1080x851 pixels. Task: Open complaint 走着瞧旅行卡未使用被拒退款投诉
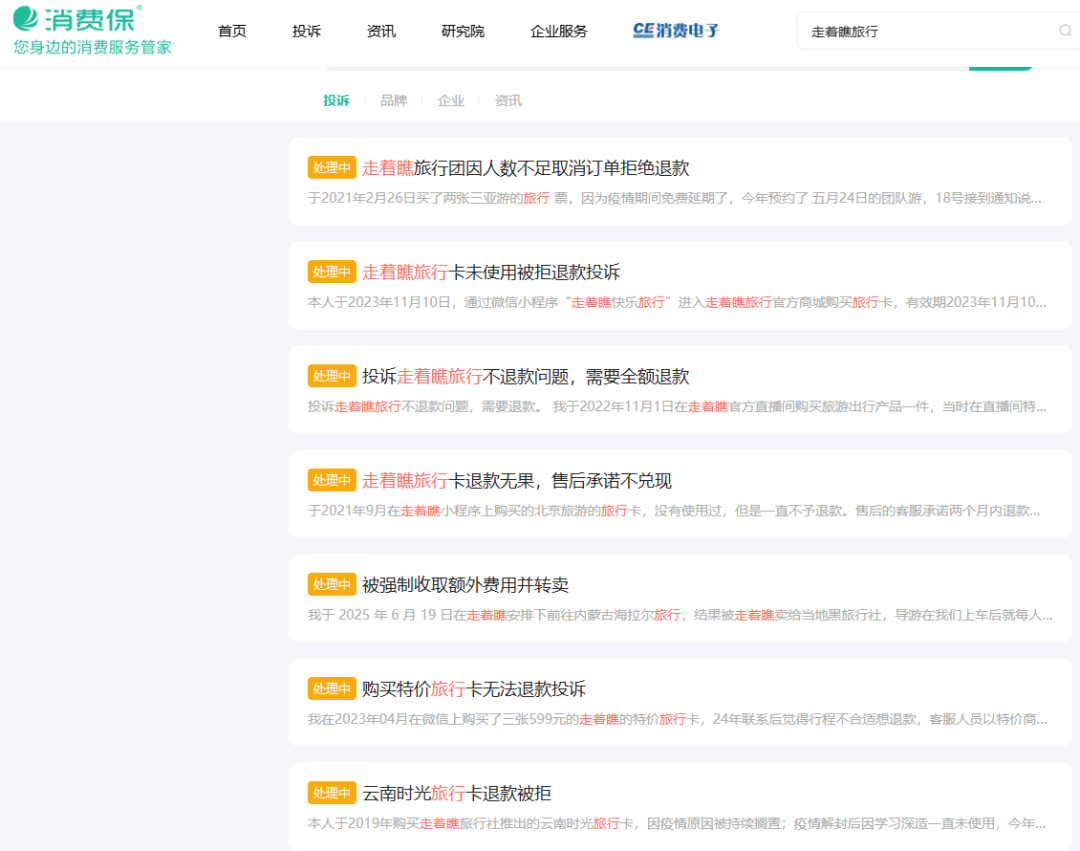(491, 272)
